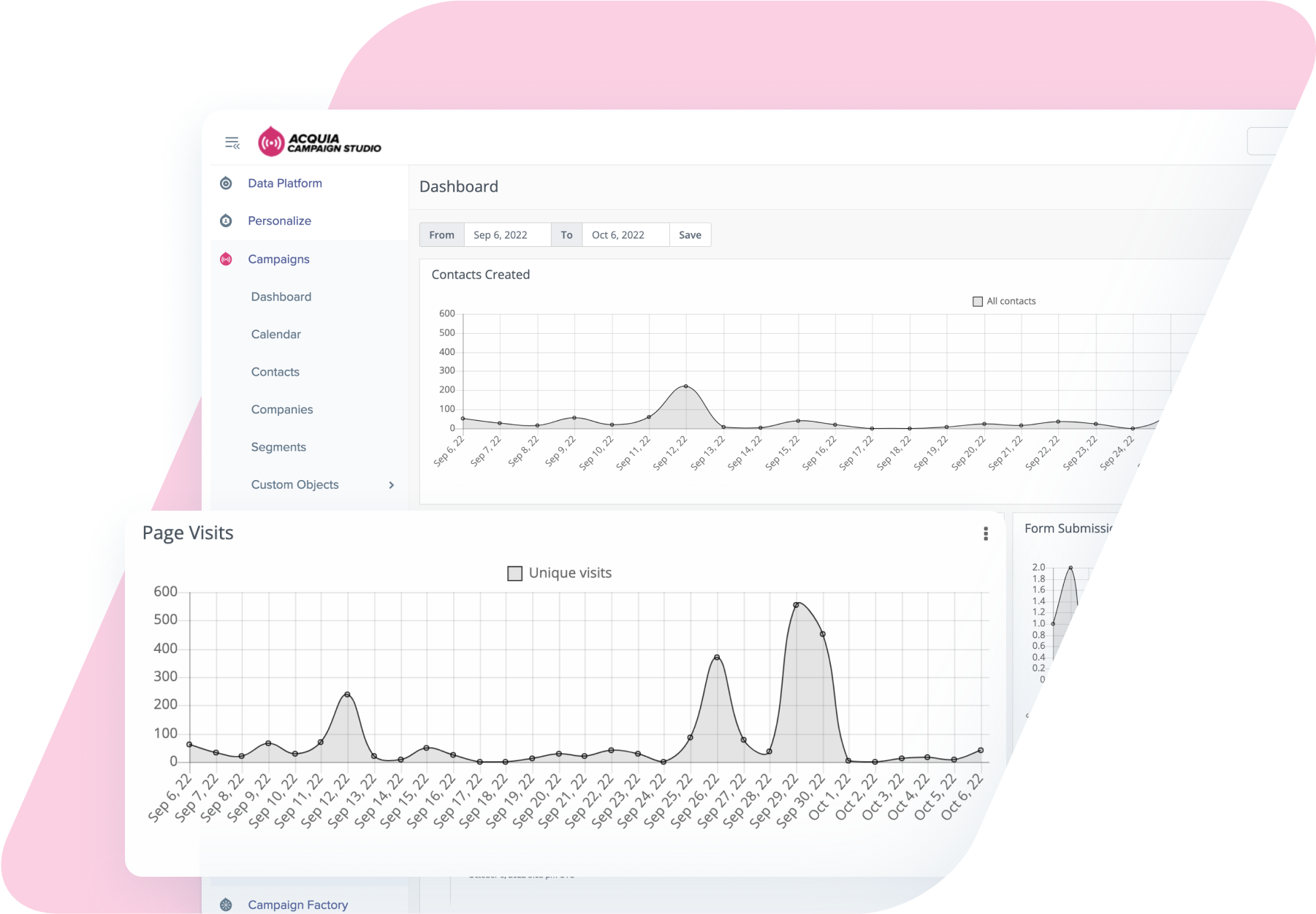
Task: Open the Calendar menu item
Action: coord(275,334)
